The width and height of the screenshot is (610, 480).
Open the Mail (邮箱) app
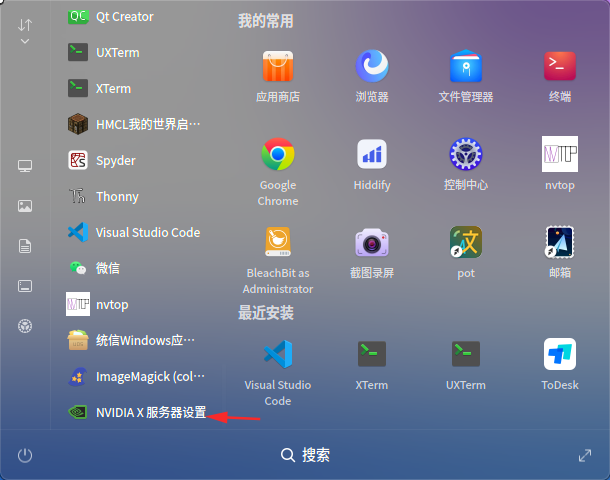tap(560, 243)
